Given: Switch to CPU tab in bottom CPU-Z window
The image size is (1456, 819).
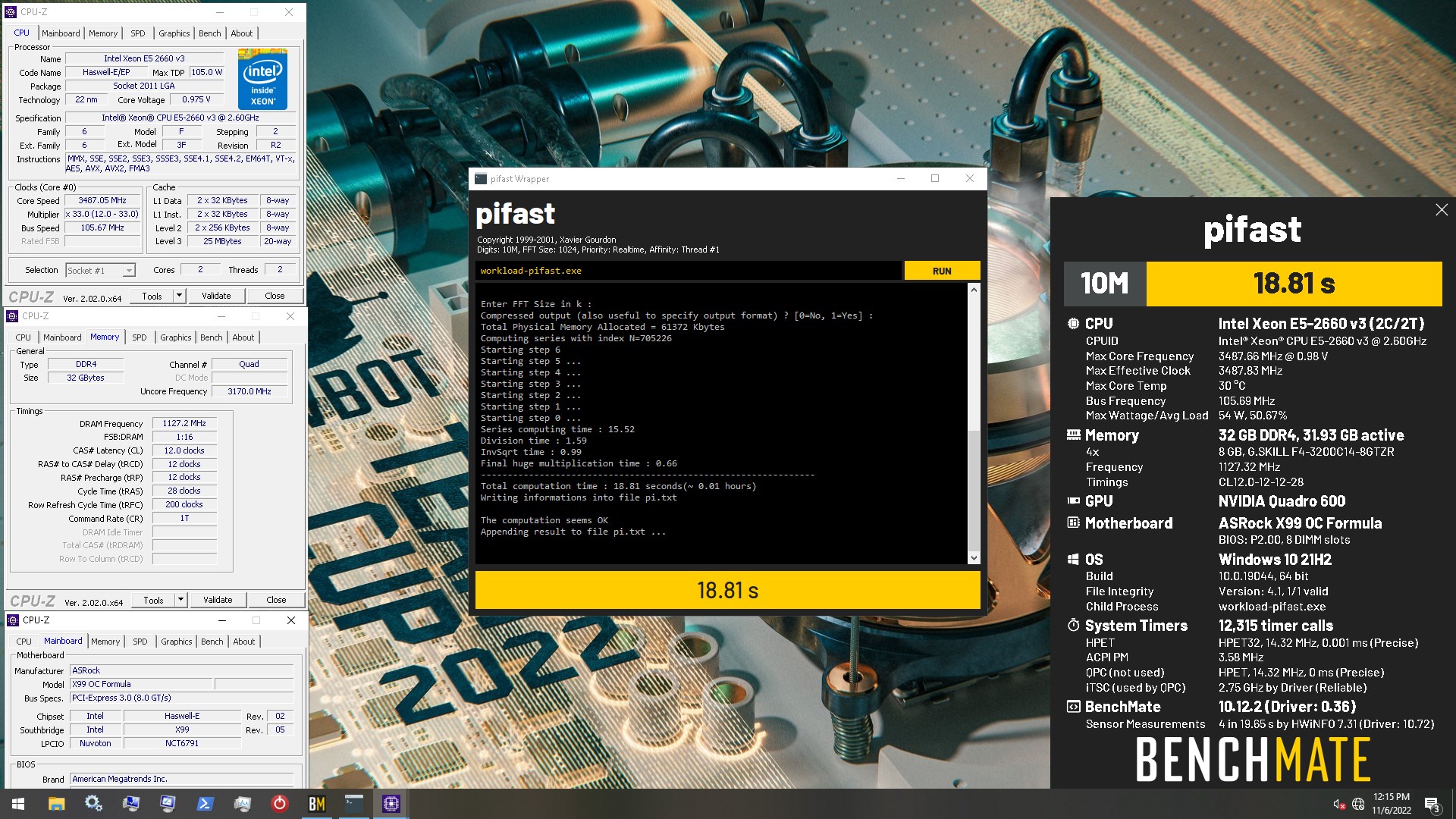Looking at the screenshot, I should click(x=24, y=642).
